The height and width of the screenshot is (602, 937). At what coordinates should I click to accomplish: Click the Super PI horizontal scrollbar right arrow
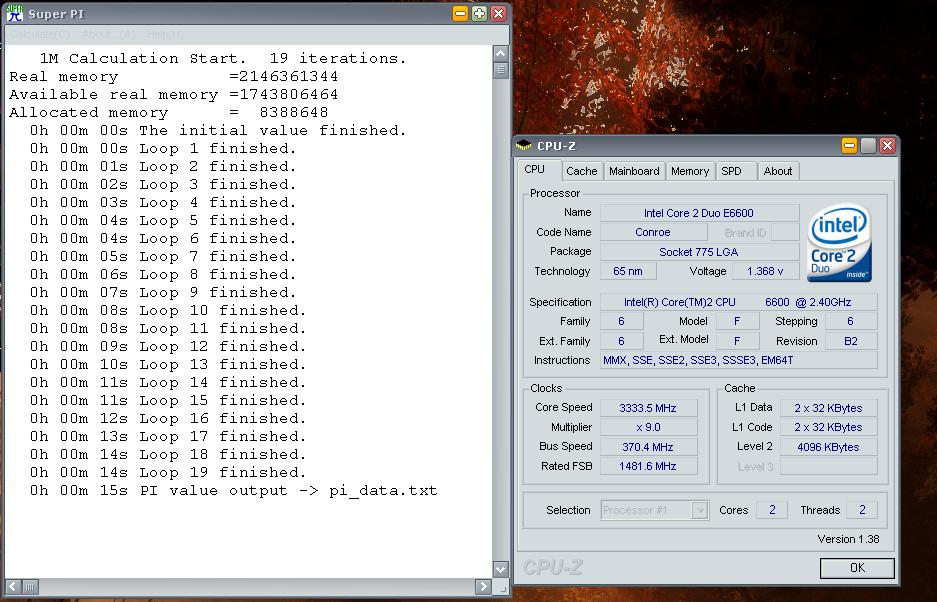pyautogui.click(x=483, y=587)
